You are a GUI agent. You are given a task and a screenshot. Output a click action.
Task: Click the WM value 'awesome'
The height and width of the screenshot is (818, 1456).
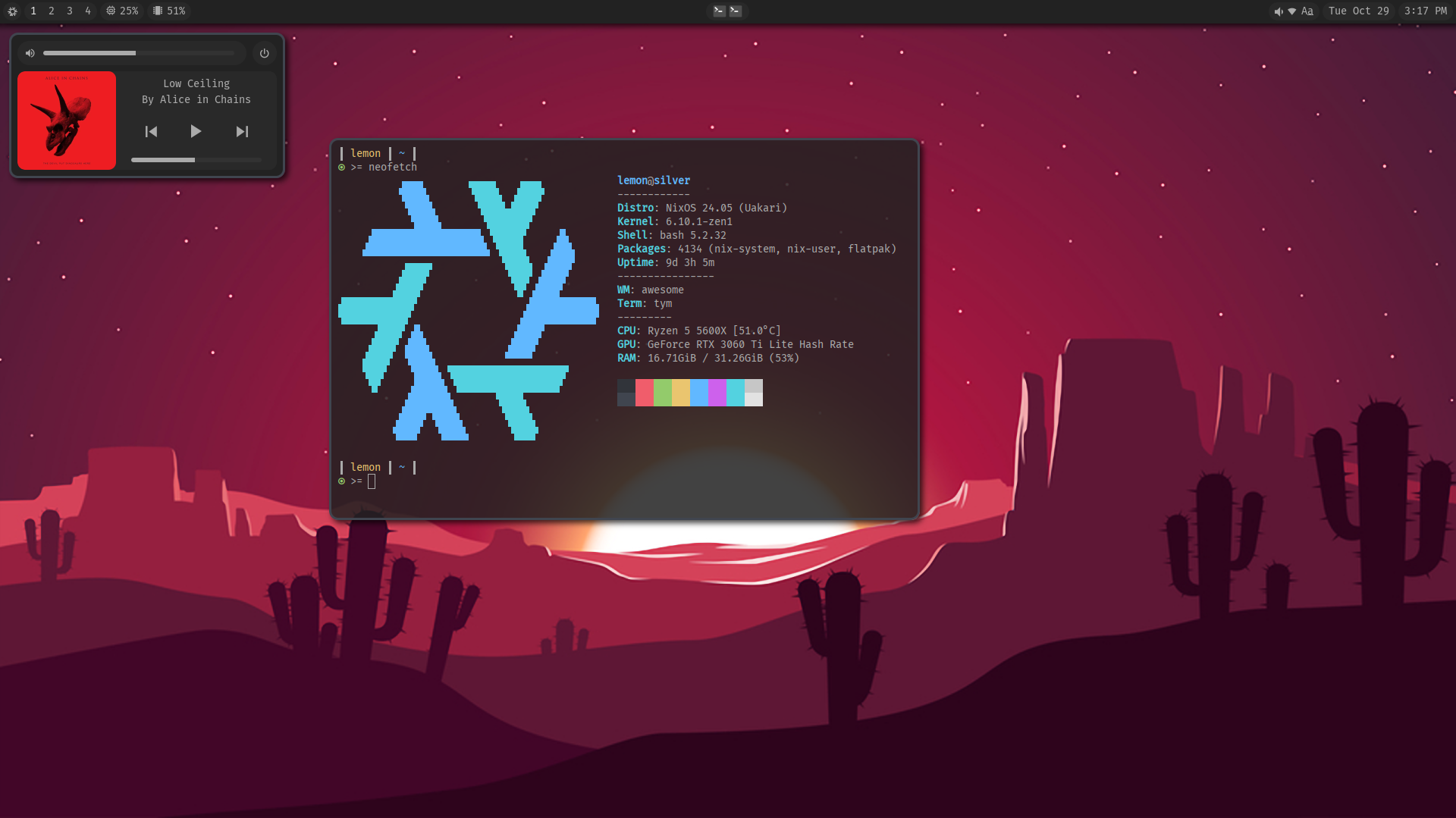[663, 290]
